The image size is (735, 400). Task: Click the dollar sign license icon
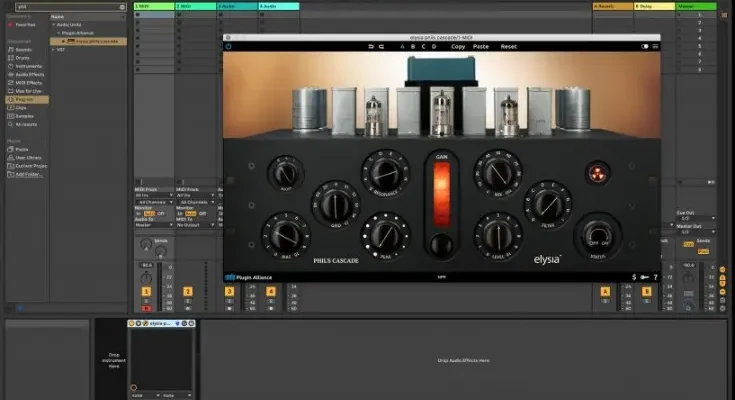click(634, 277)
